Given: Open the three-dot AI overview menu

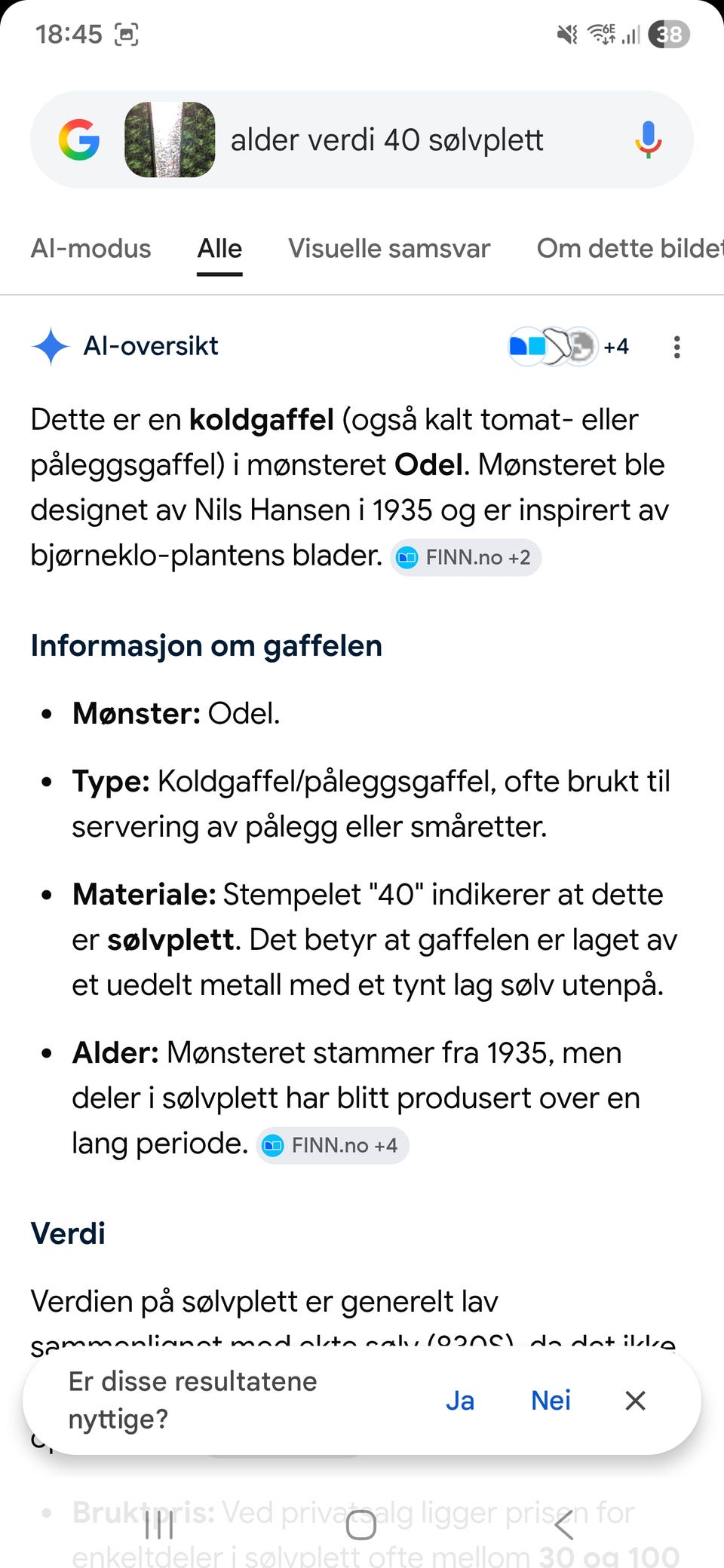Looking at the screenshot, I should point(677,347).
